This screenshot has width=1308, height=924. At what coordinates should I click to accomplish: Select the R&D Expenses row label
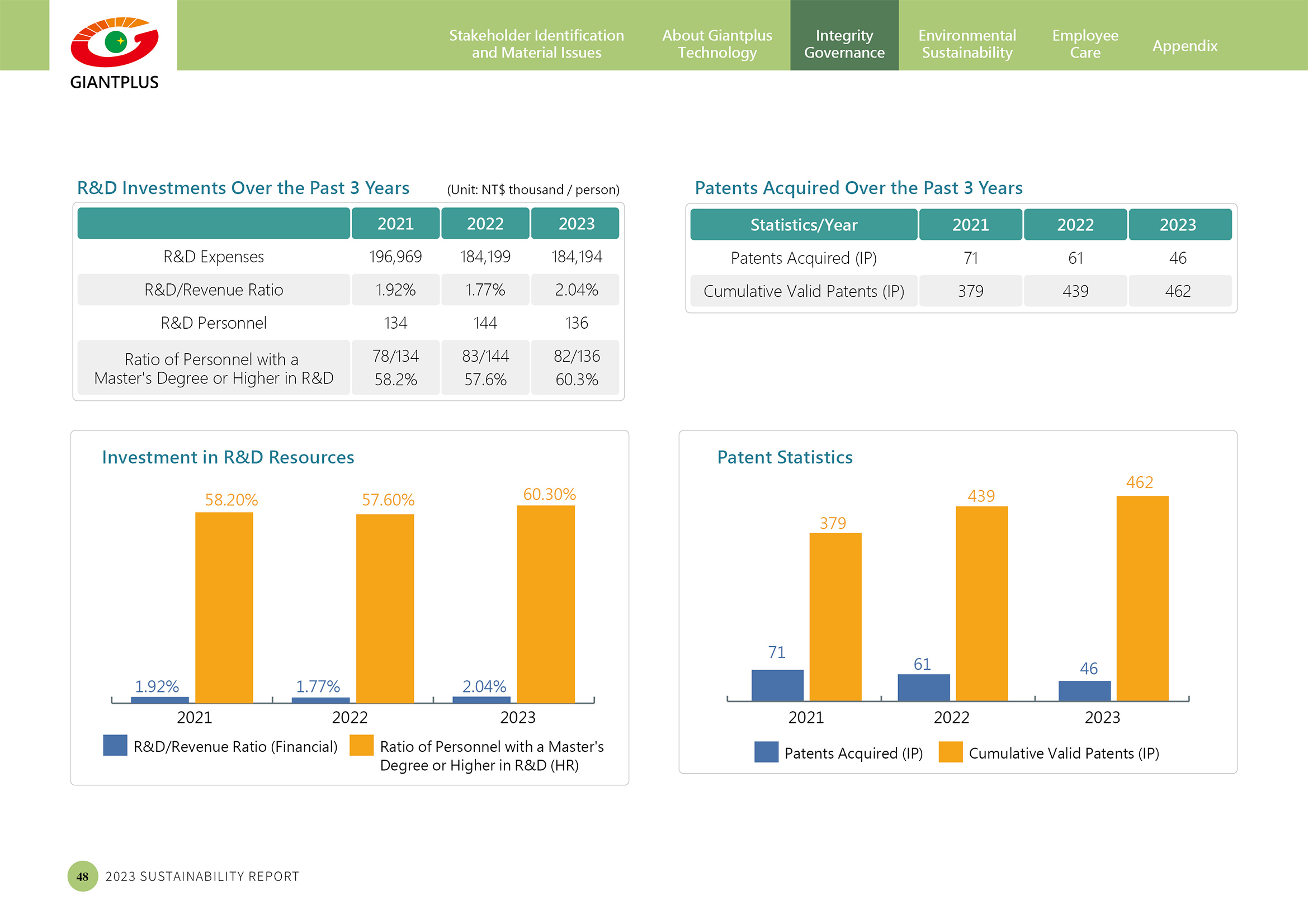click(214, 257)
